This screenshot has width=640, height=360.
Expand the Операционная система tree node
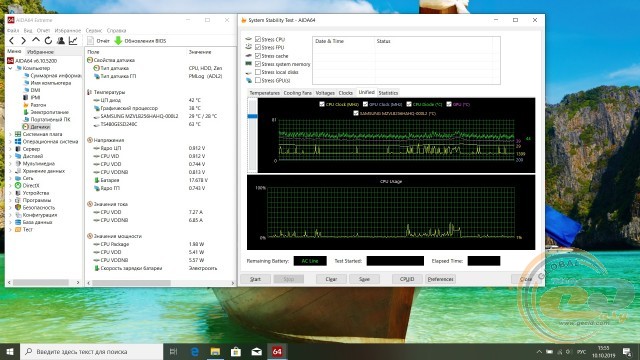click(11, 142)
